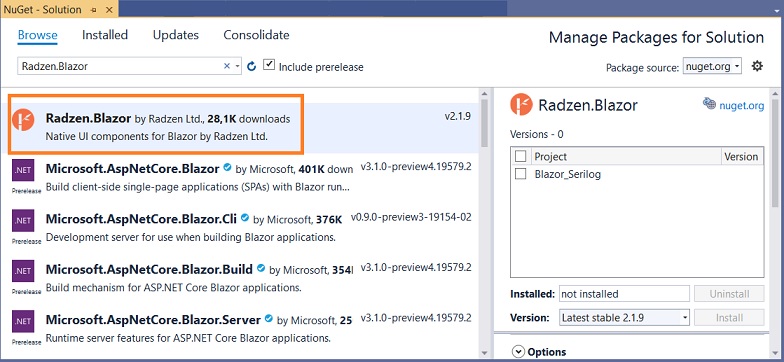Open the Version Latest stable 2.1.9 dropdown
This screenshot has width=784, height=362.
(x=624, y=318)
